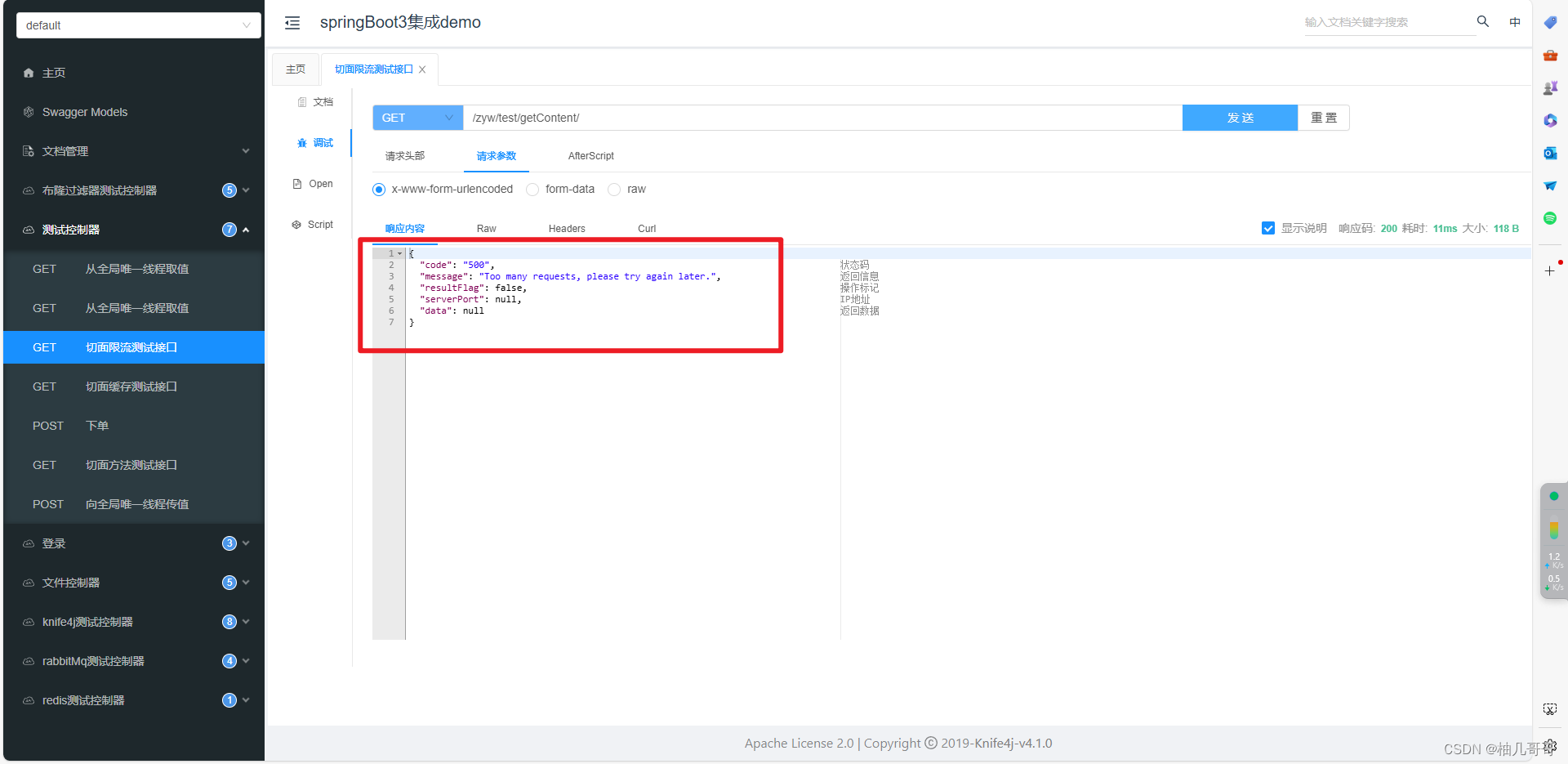Select x-www-form-urlencoded radio button

(x=379, y=190)
